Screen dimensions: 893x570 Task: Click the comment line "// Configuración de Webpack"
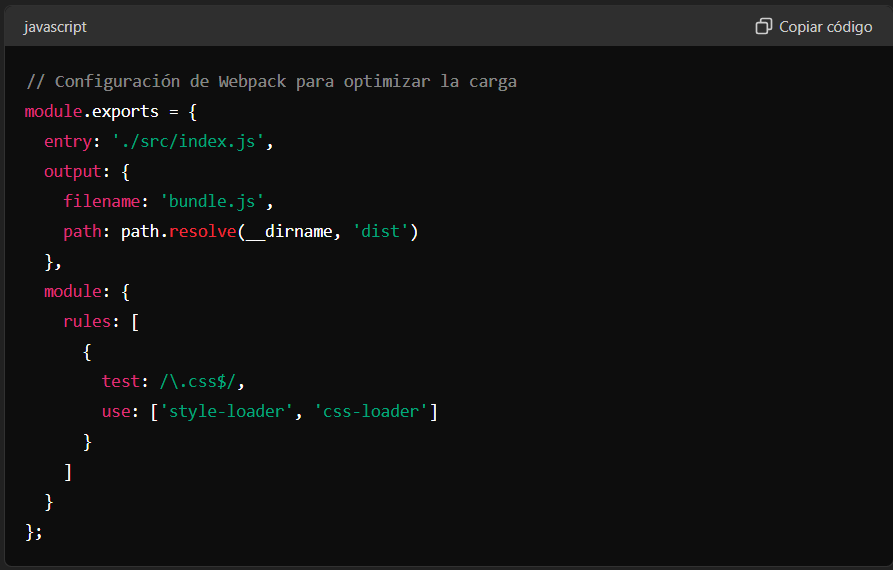pos(271,81)
